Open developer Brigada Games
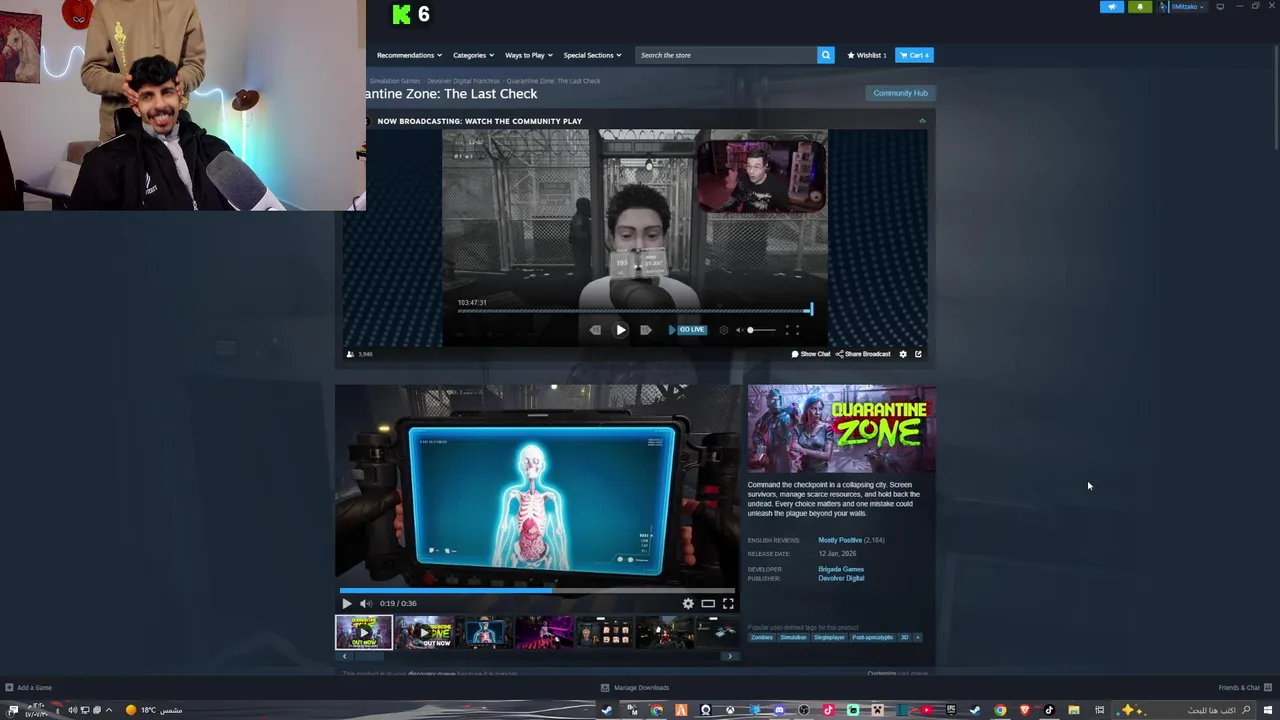Screen dimensions: 1280x720 tap(841, 569)
